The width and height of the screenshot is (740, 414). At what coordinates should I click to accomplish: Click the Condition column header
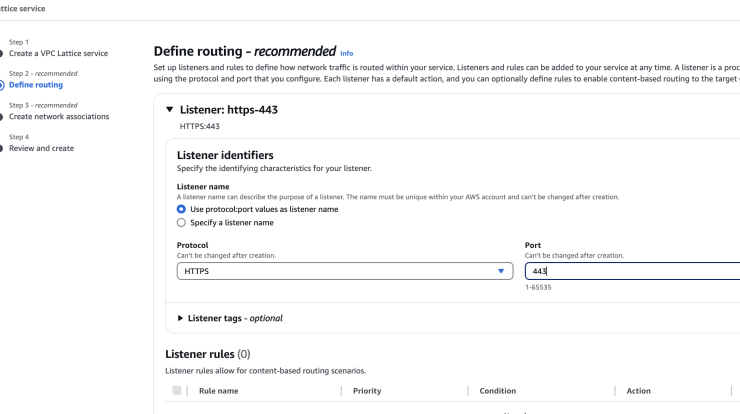(x=497, y=391)
